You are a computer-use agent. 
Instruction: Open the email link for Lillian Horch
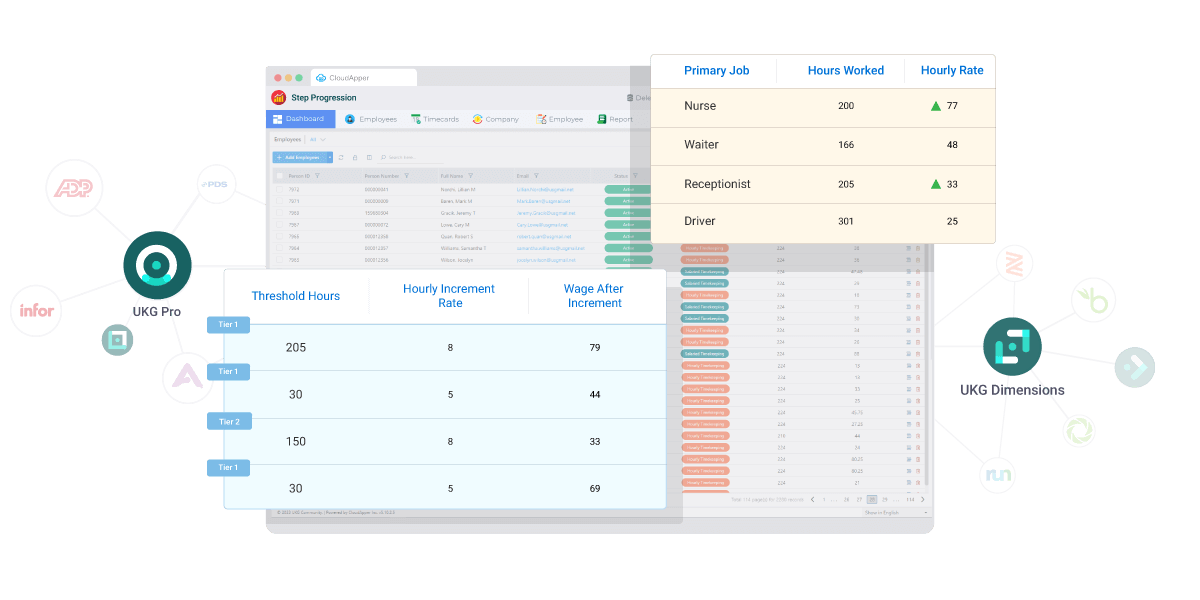pos(545,188)
